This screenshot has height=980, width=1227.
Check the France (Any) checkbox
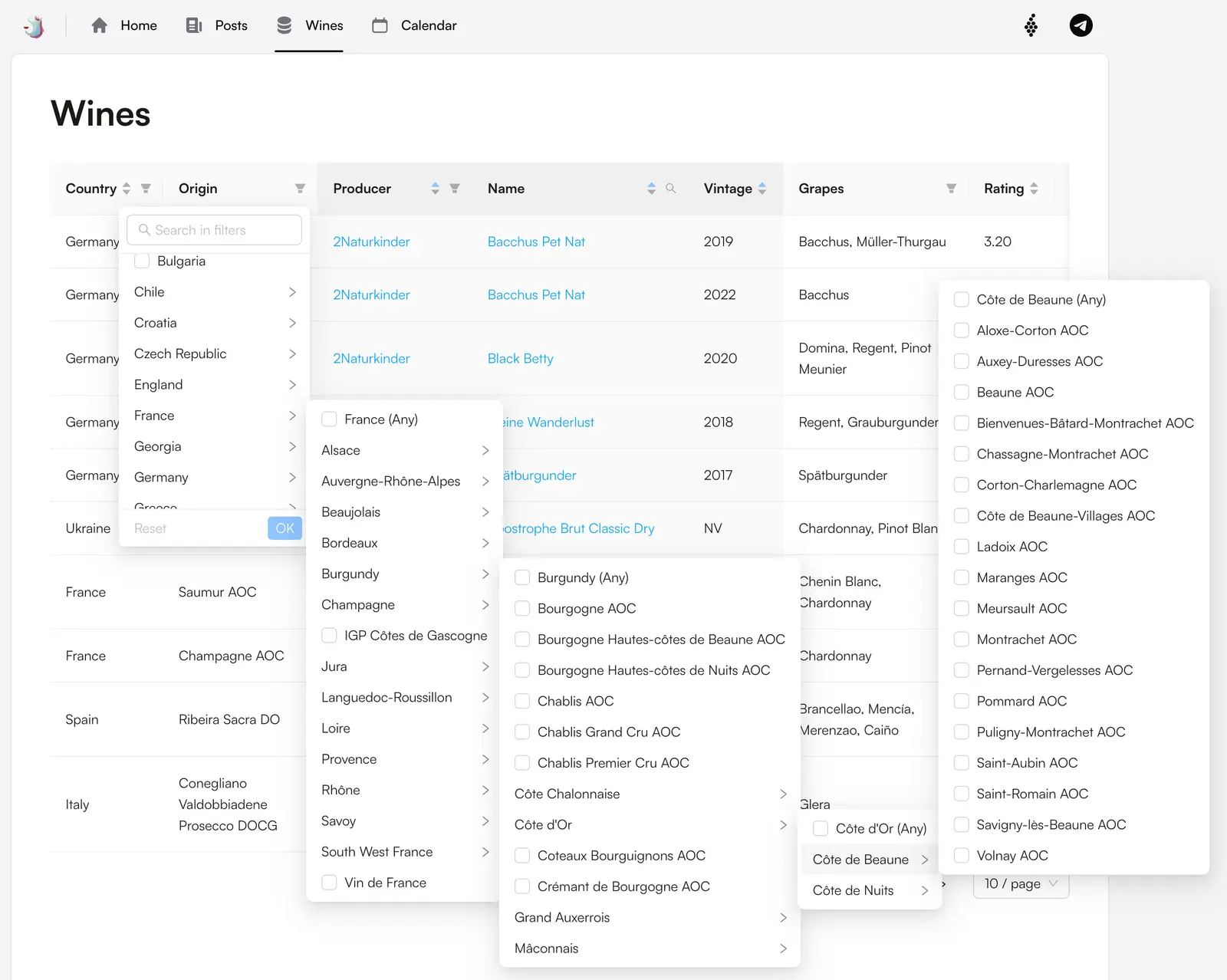click(x=330, y=419)
